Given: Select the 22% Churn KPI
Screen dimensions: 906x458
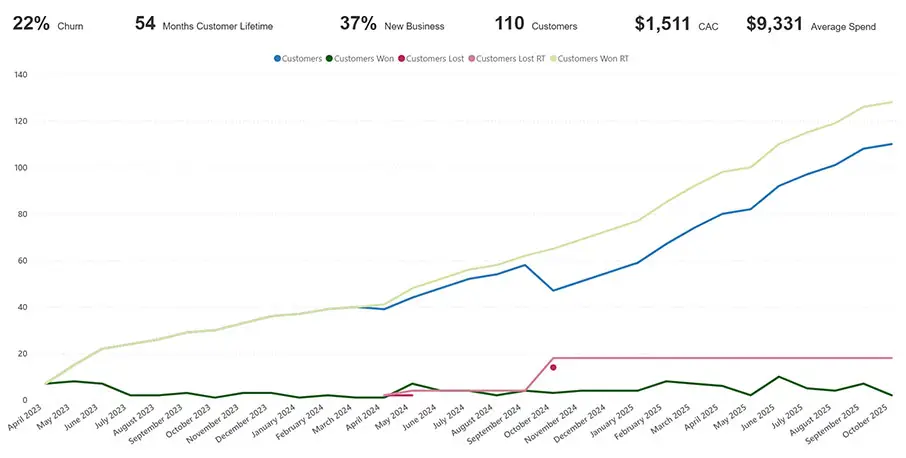Looking at the screenshot, I should point(47,25).
